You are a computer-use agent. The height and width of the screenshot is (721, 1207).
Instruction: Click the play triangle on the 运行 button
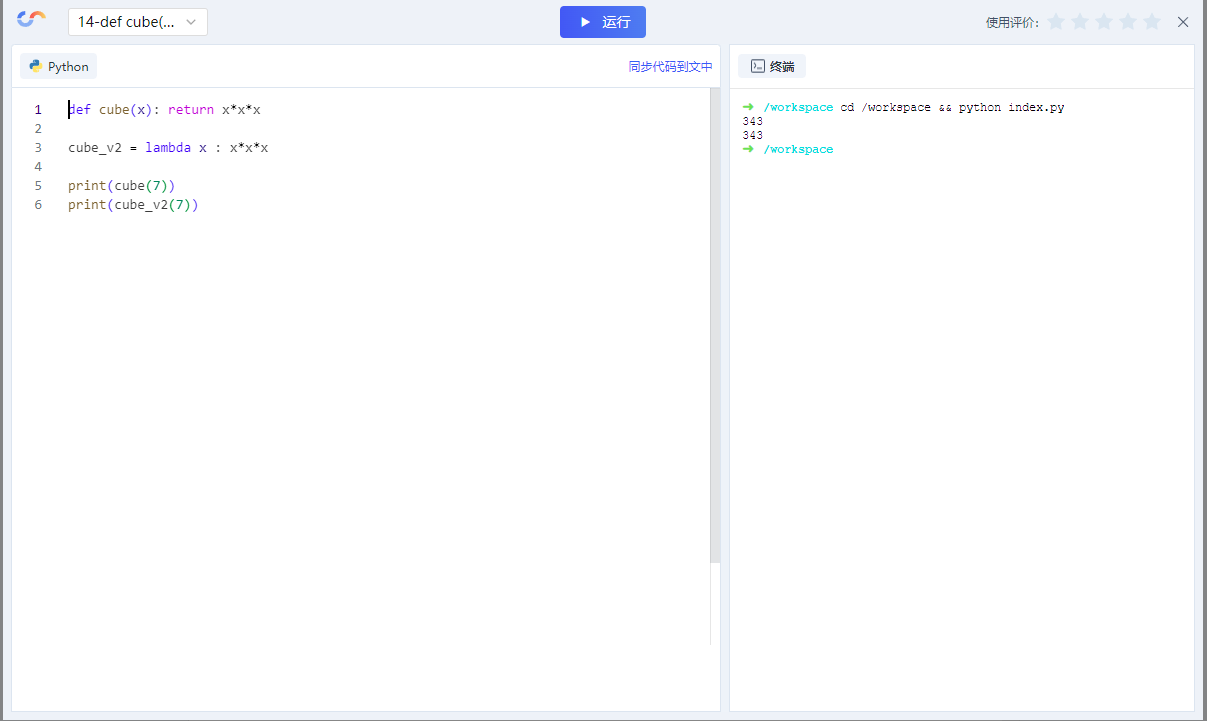point(584,21)
